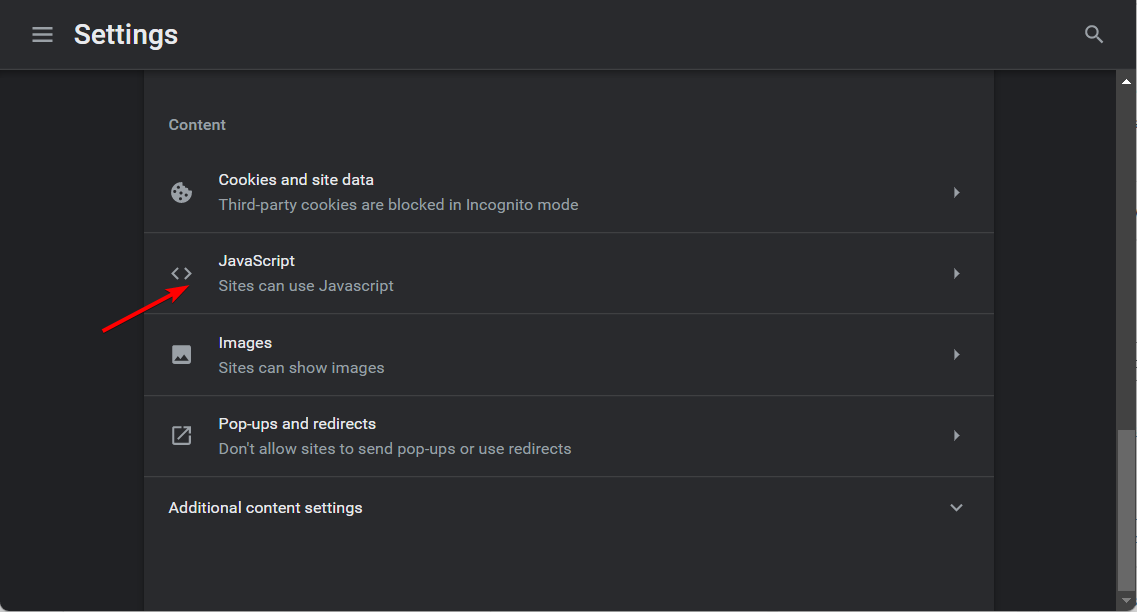The width and height of the screenshot is (1137, 612).
Task: Click the Images picture icon
Action: tap(181, 354)
